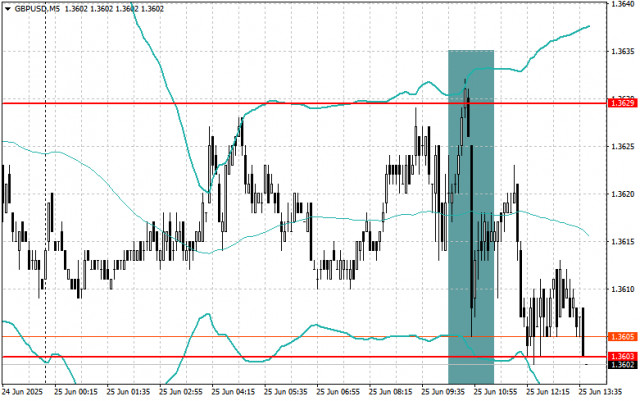The height and width of the screenshot is (401, 640).
Task: Click the 25 Jun 13:35 time label
Action: (600, 392)
